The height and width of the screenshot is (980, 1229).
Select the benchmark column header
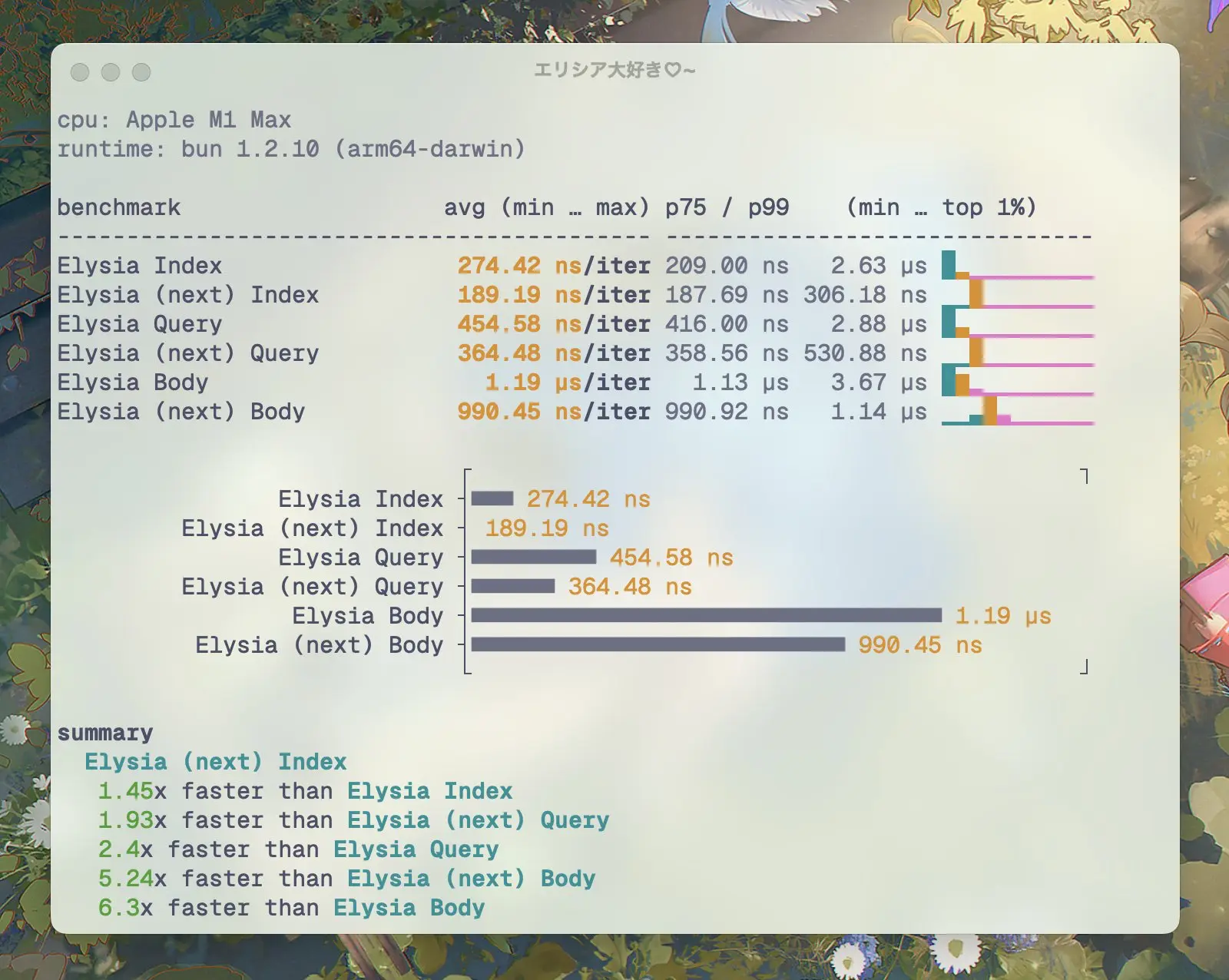119,207
